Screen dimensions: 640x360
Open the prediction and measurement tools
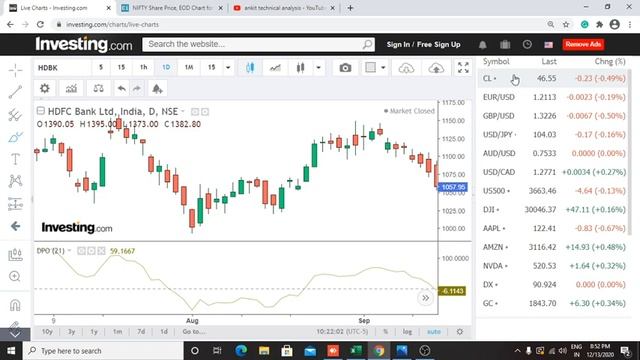16,203
